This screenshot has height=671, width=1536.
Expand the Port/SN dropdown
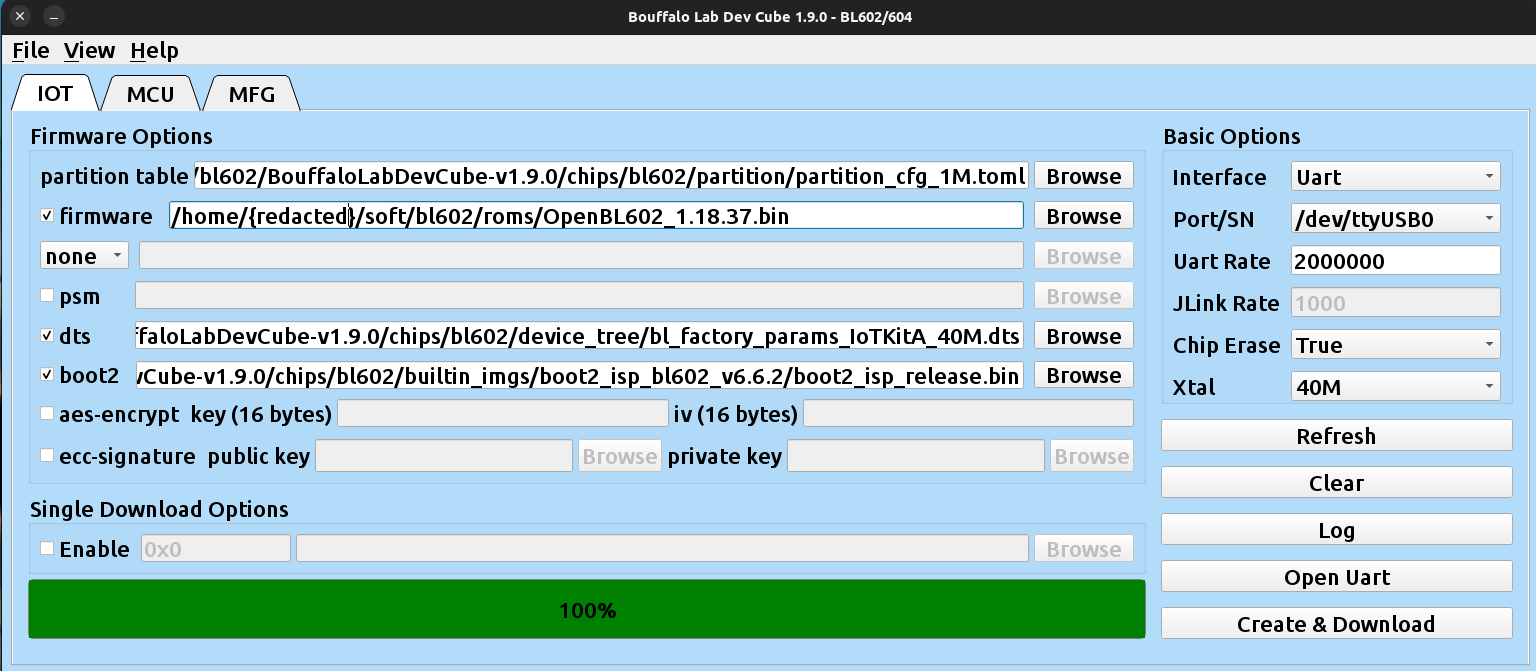[x=1396, y=219]
